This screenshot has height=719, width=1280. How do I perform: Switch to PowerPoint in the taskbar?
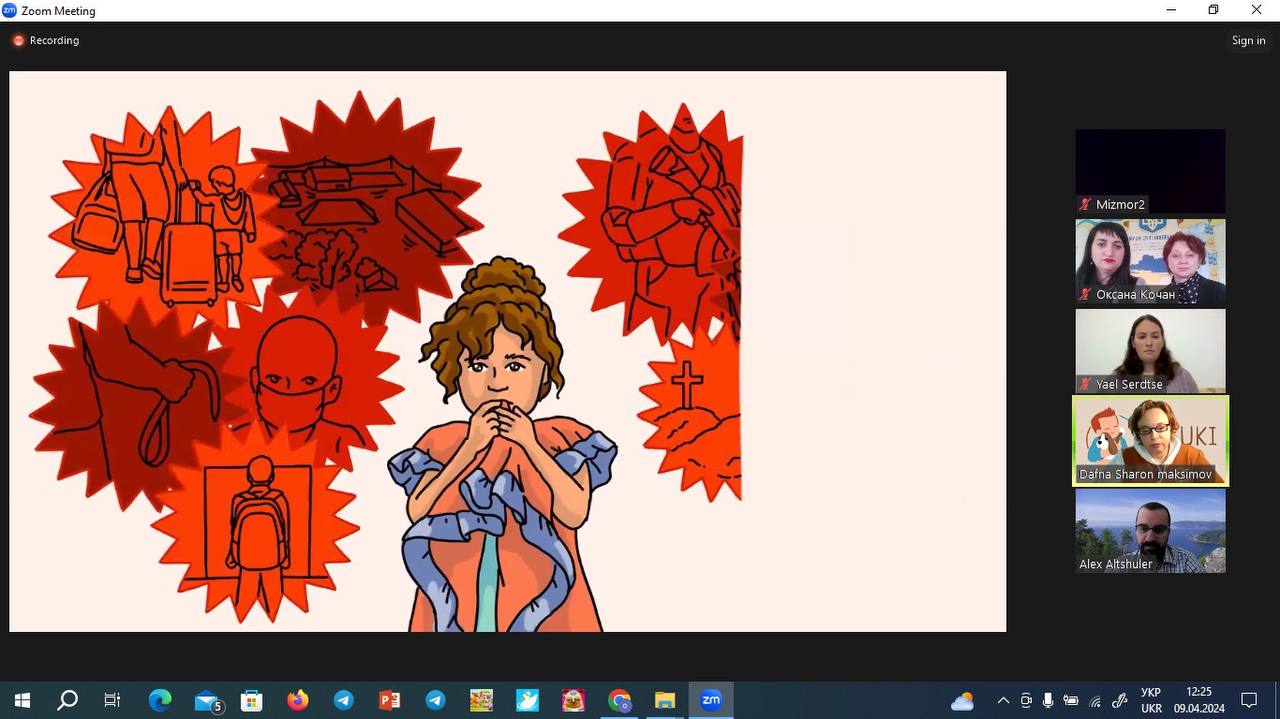tap(390, 701)
